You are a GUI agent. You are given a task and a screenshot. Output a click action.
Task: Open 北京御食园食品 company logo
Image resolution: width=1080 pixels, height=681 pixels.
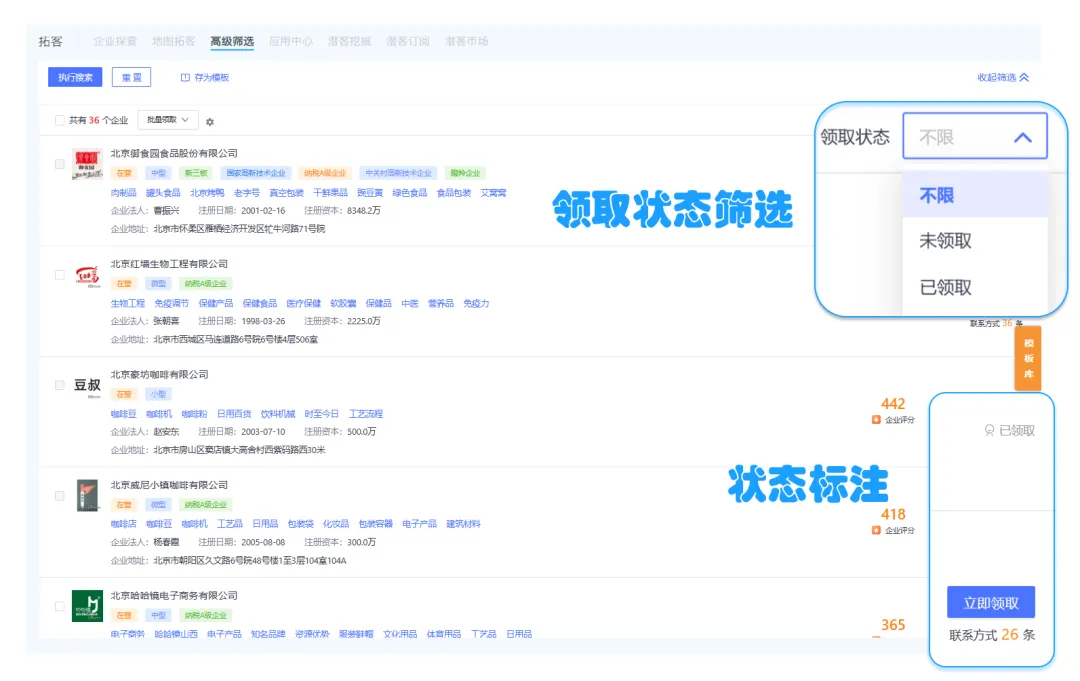87,165
